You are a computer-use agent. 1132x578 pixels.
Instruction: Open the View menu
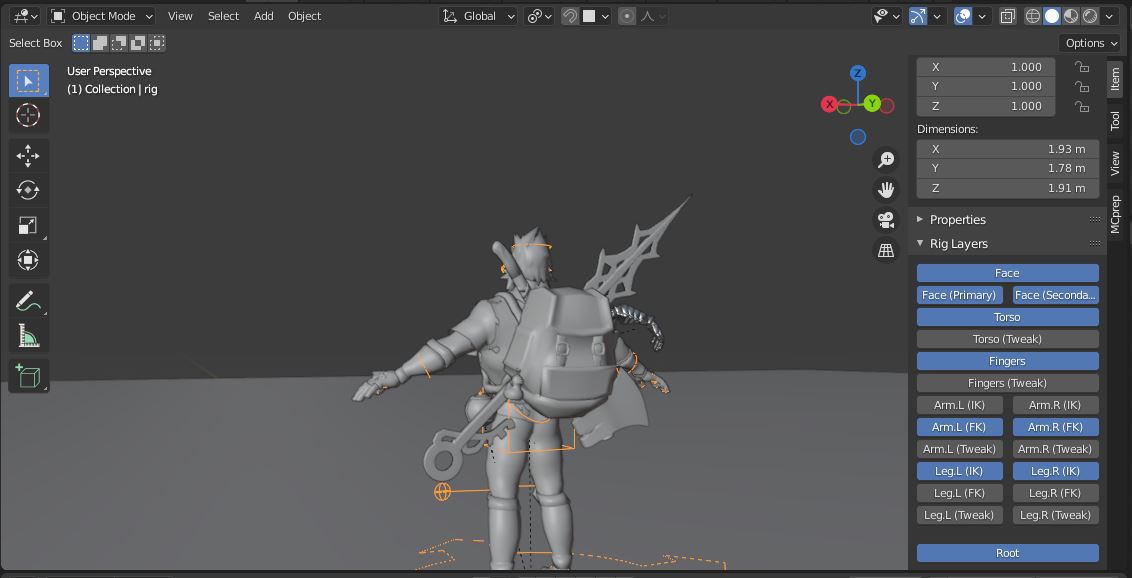click(180, 16)
